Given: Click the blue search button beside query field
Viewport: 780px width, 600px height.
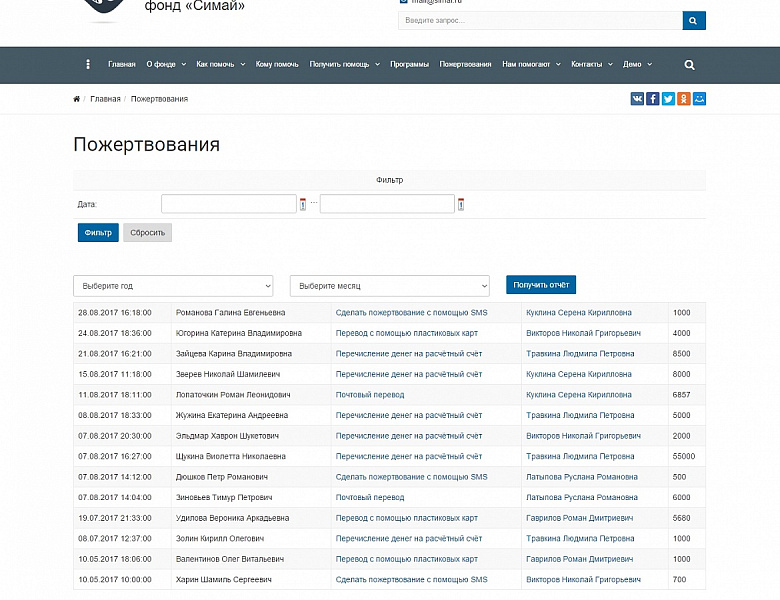Looking at the screenshot, I should click(x=694, y=21).
